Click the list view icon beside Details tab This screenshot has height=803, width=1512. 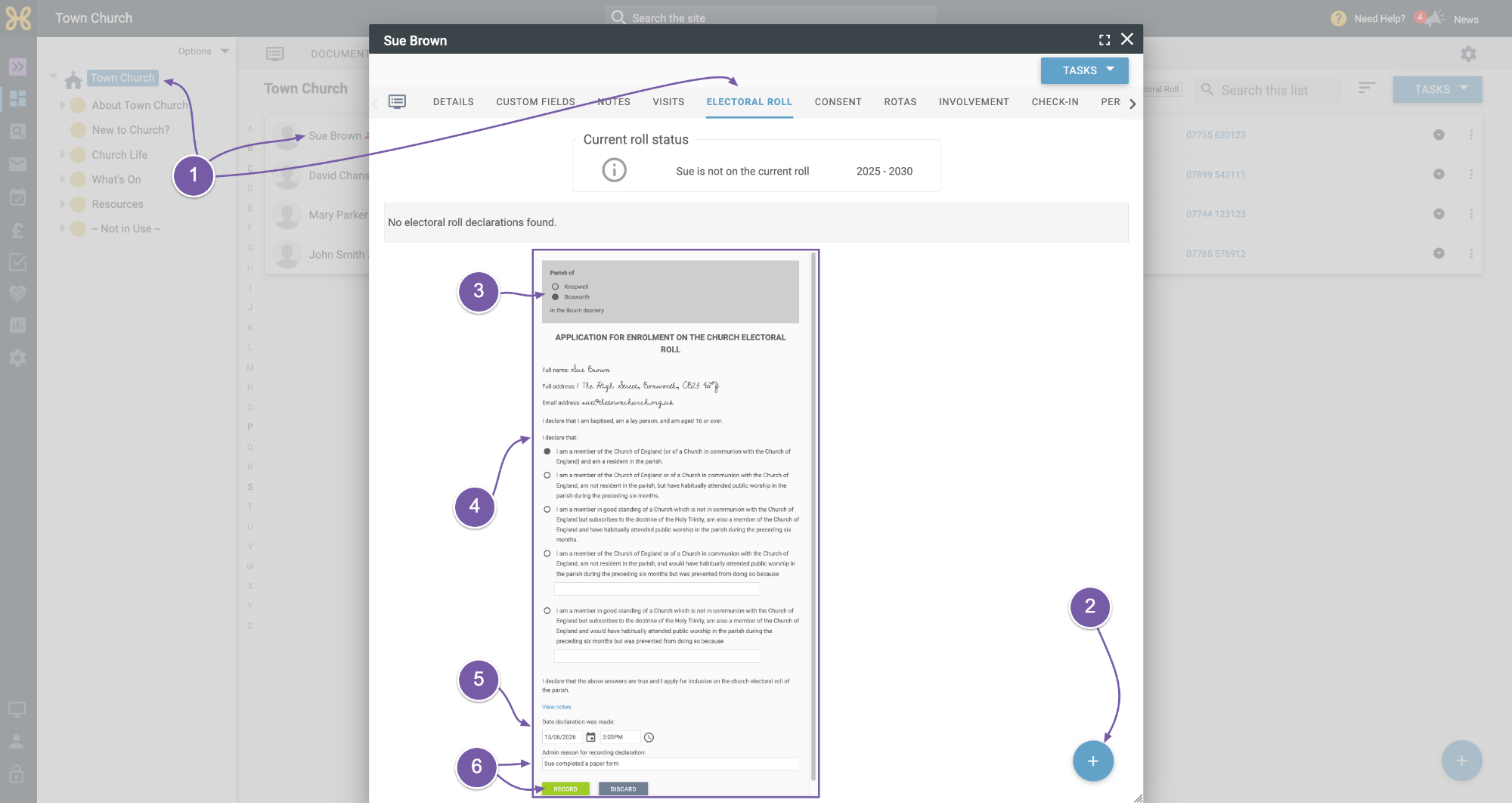pos(397,101)
